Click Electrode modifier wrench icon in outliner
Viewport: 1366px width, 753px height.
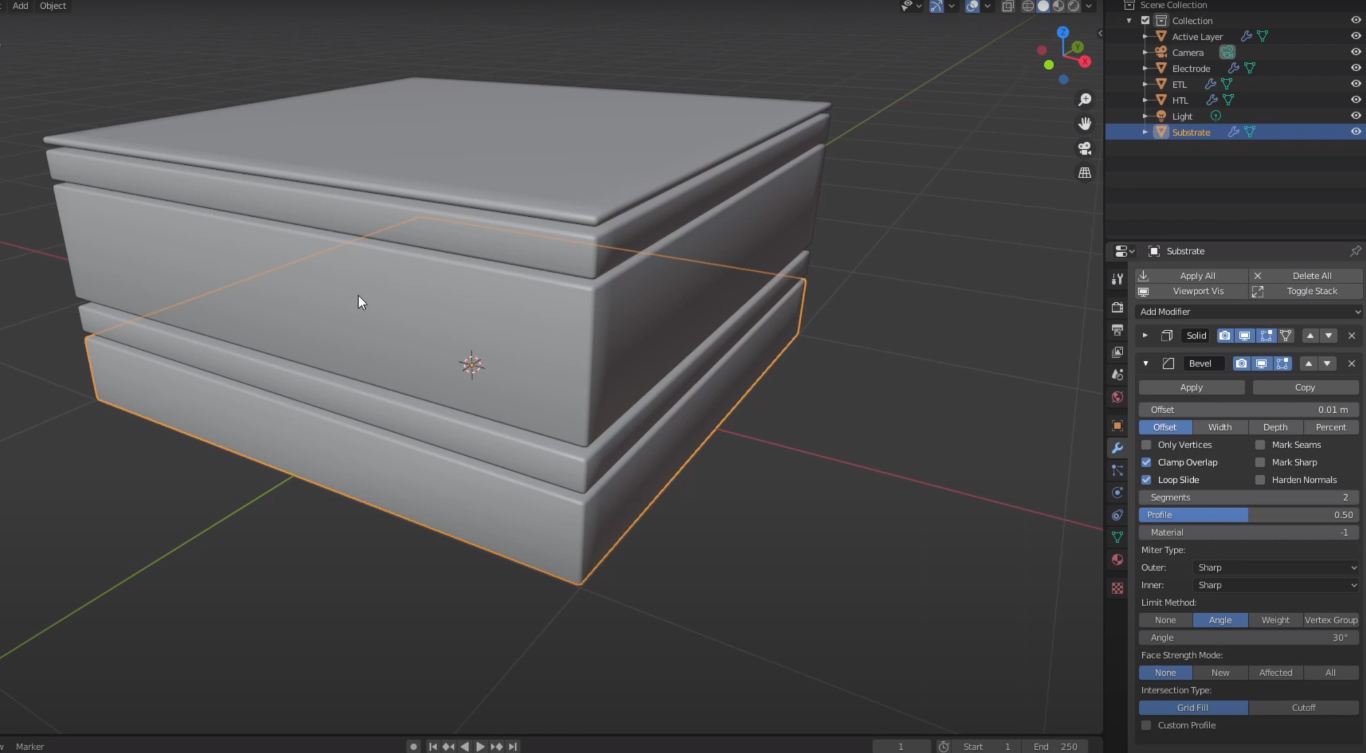[1234, 68]
